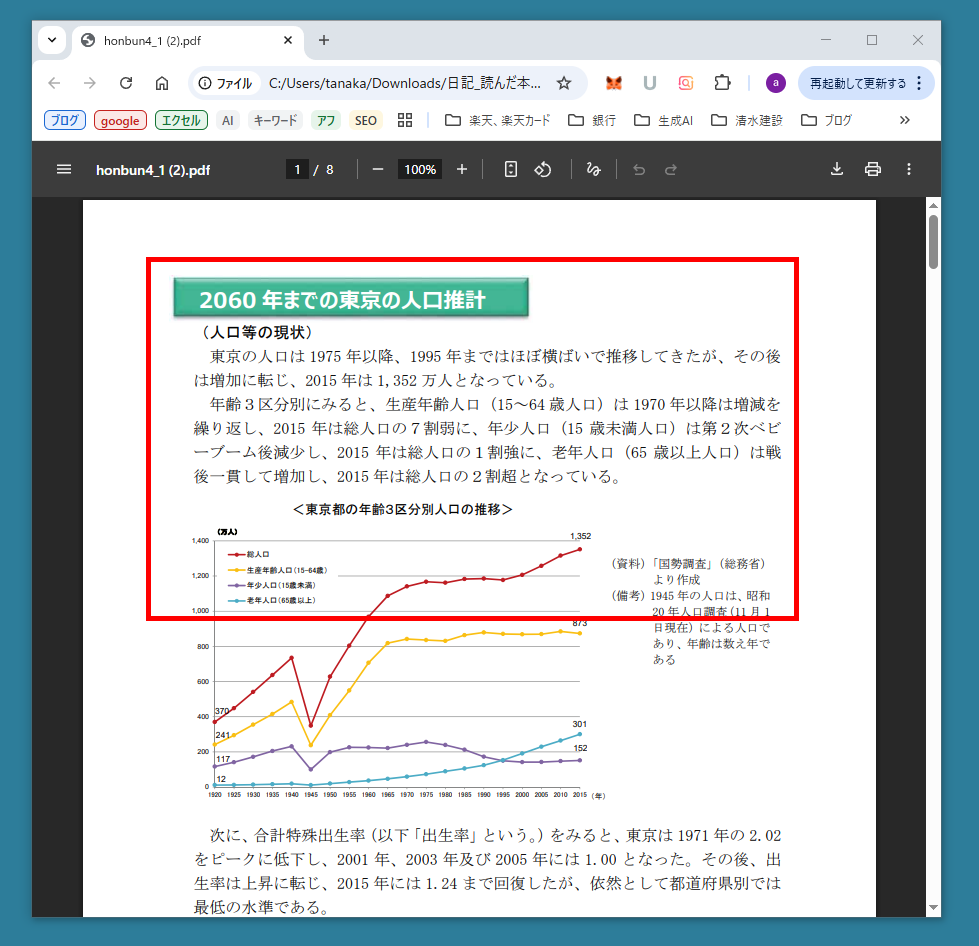
Task: Print the PDF document
Action: point(872,169)
